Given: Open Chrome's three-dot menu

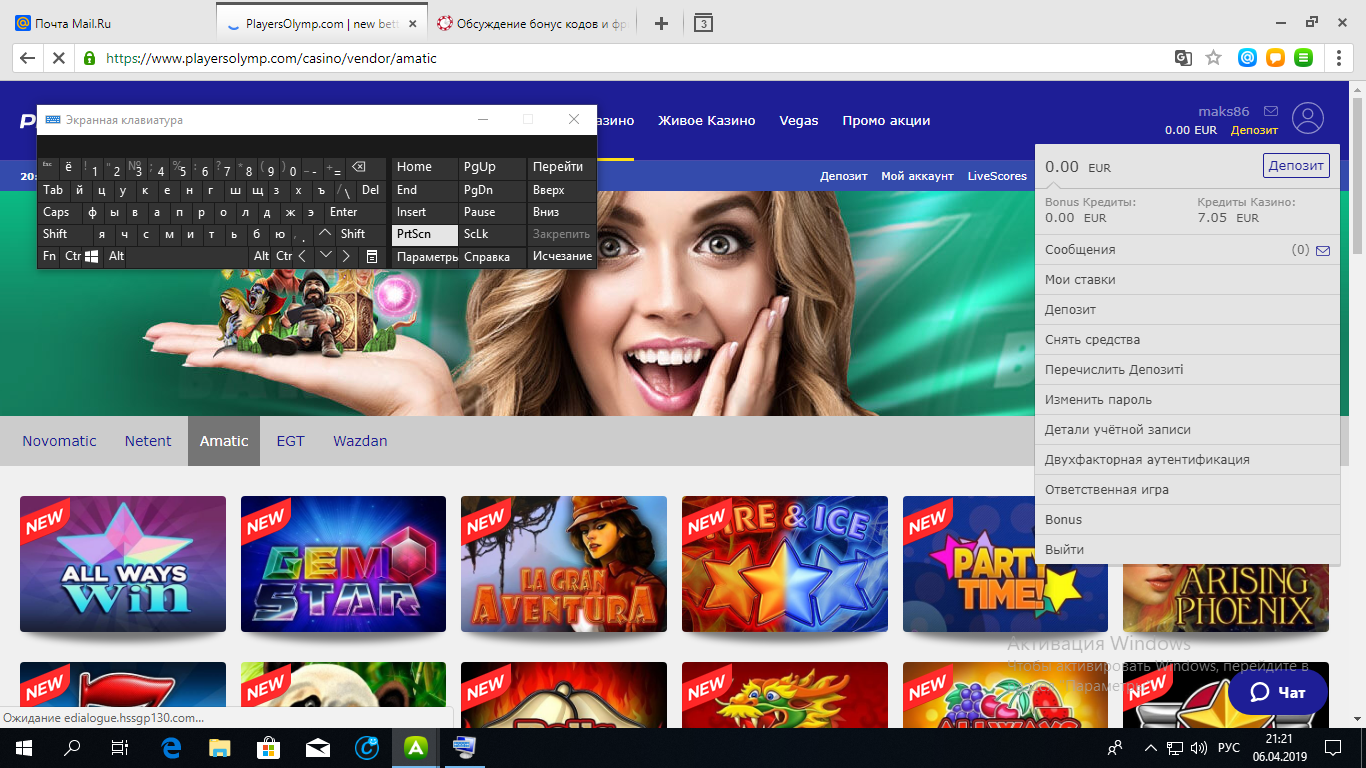Looking at the screenshot, I should (1338, 58).
